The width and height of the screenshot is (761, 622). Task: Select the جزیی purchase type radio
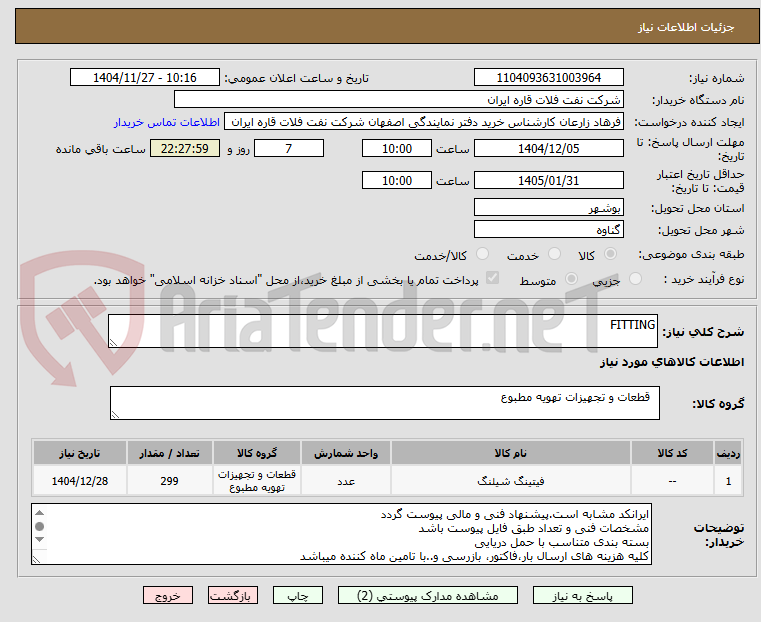635,279
